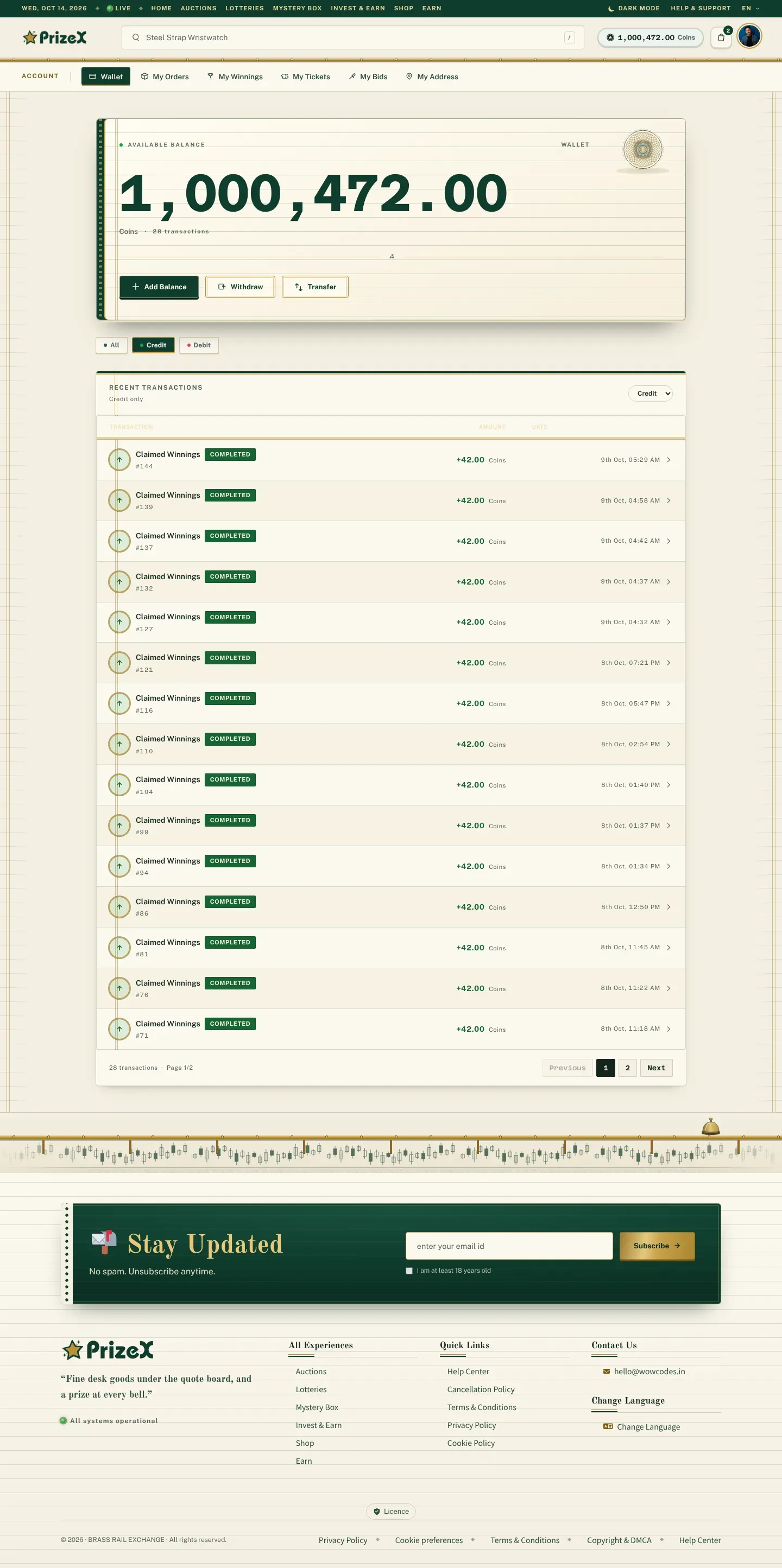Click the Add Balance button
The width and height of the screenshot is (782, 1568).
point(159,287)
